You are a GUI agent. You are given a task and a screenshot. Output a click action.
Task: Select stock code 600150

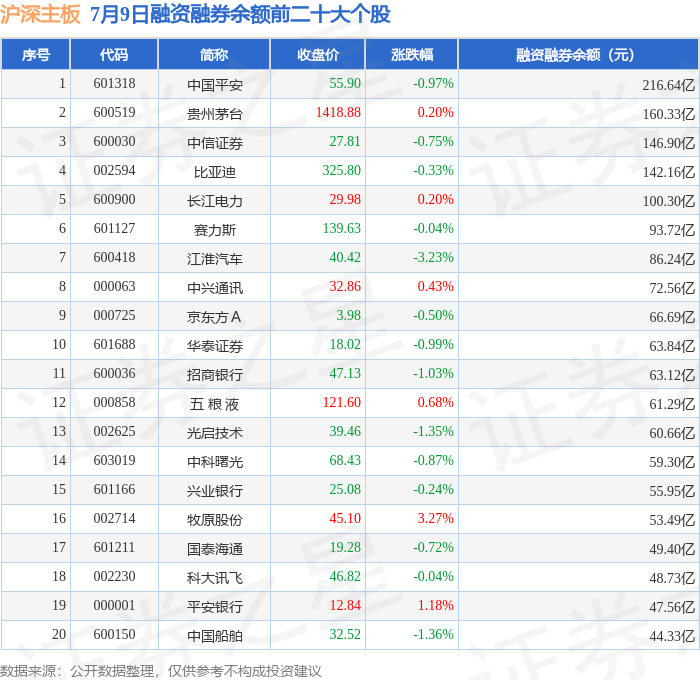click(114, 635)
